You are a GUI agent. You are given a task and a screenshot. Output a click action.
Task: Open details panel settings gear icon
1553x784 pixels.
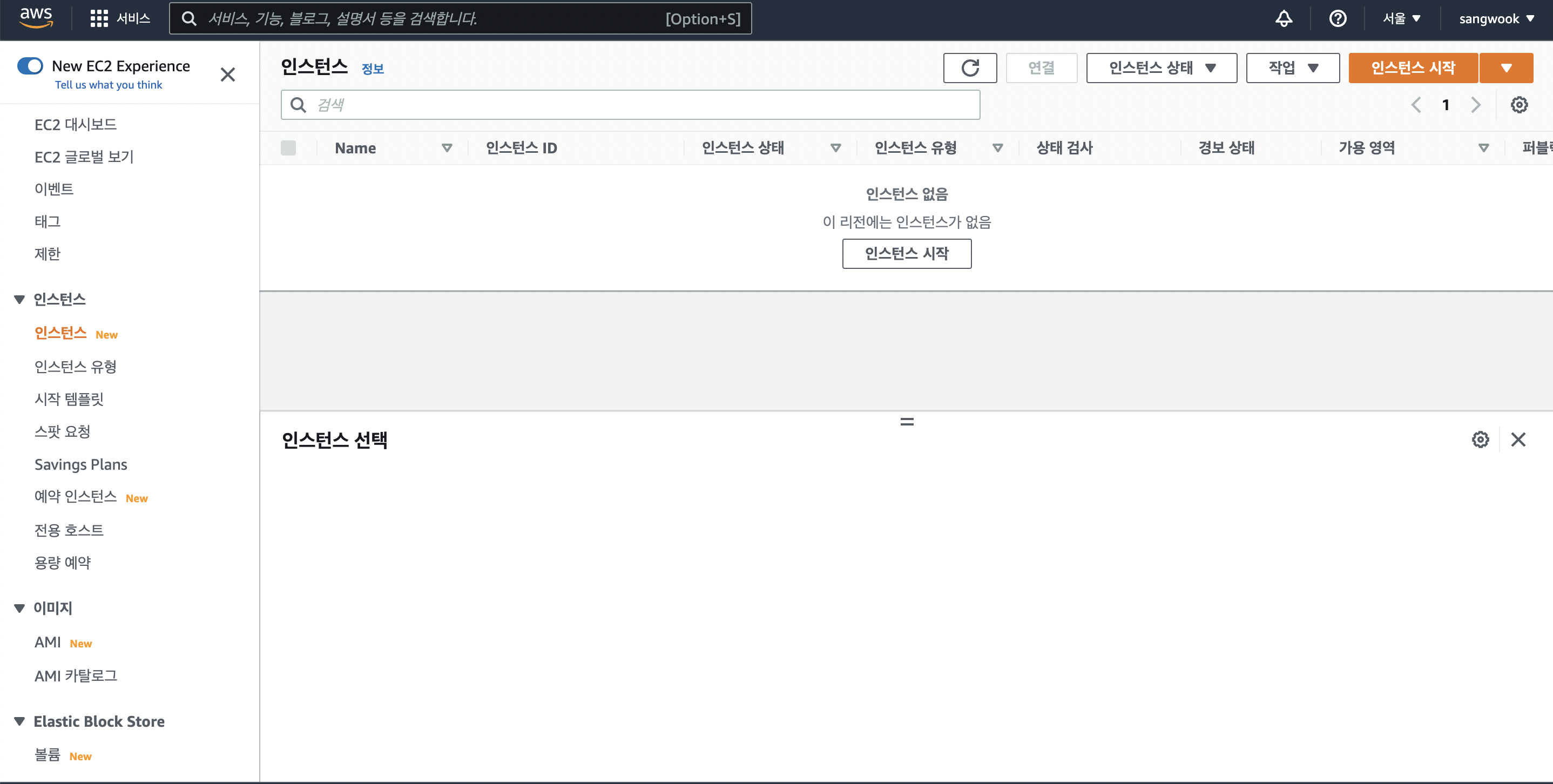(x=1480, y=440)
